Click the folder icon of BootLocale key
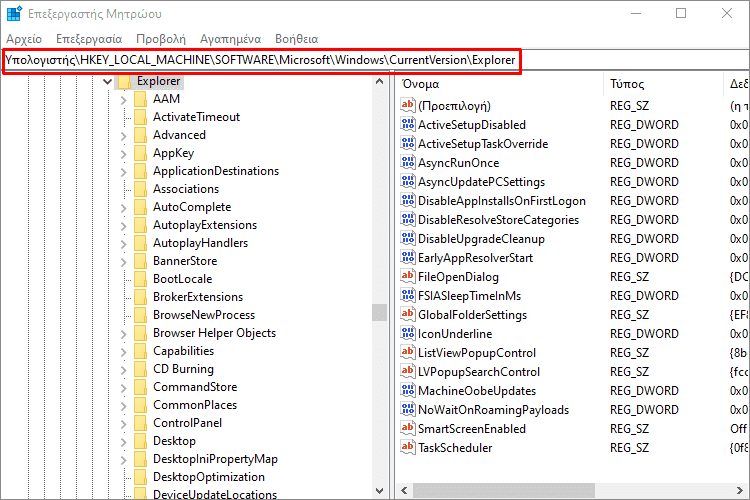Image resolution: width=750 pixels, height=500 pixels. 141,279
